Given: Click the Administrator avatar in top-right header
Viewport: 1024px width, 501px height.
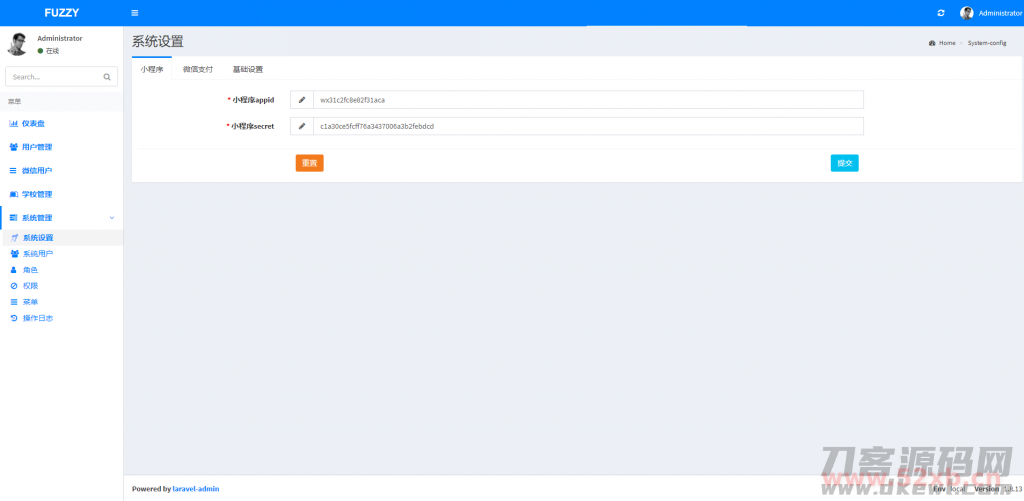Looking at the screenshot, I should [x=966, y=13].
